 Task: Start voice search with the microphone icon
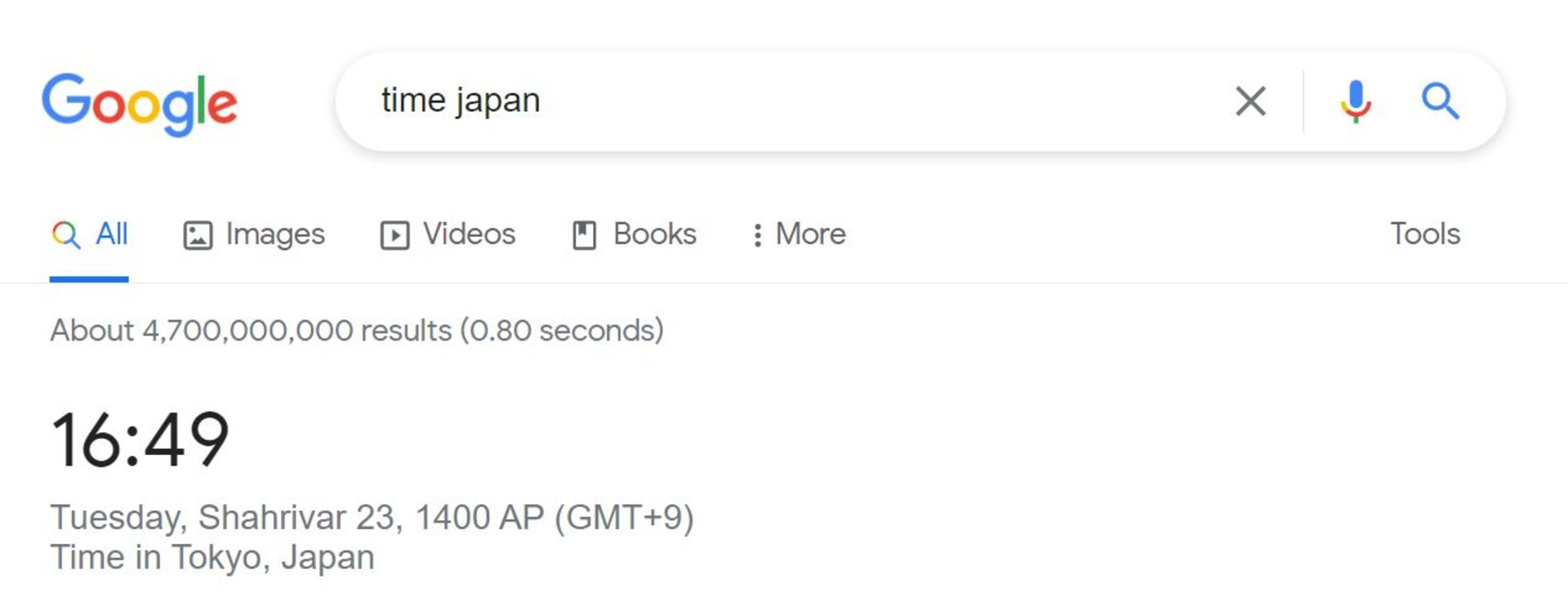point(1356,101)
